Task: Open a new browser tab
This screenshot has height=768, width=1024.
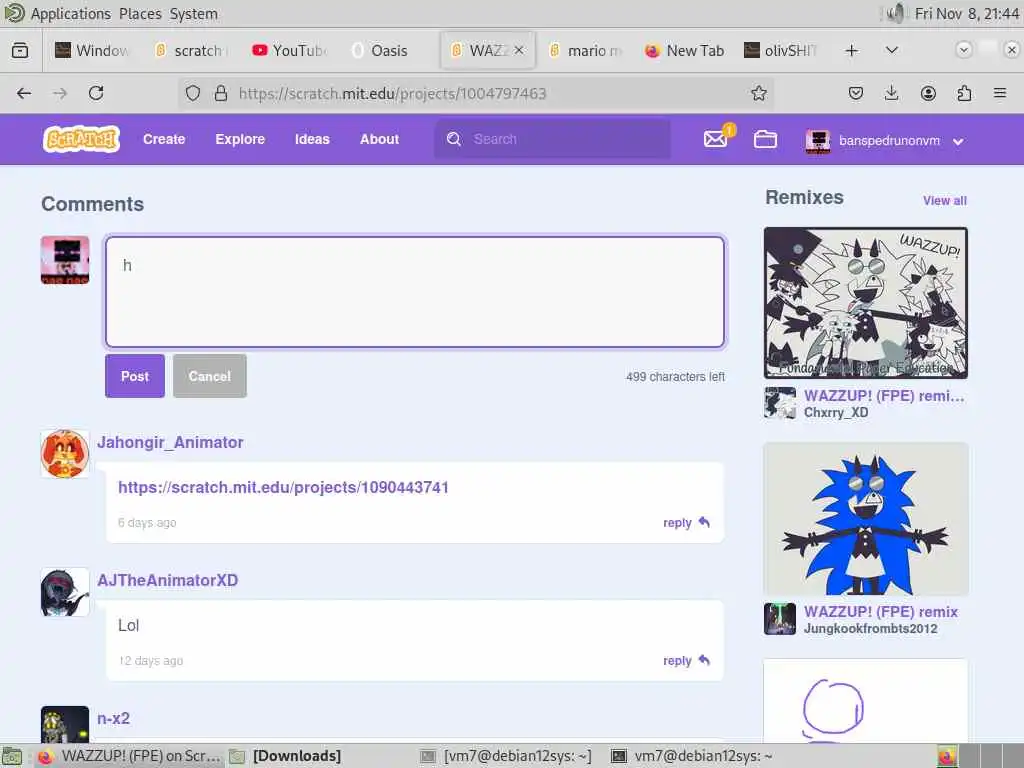Action: pyautogui.click(x=851, y=50)
